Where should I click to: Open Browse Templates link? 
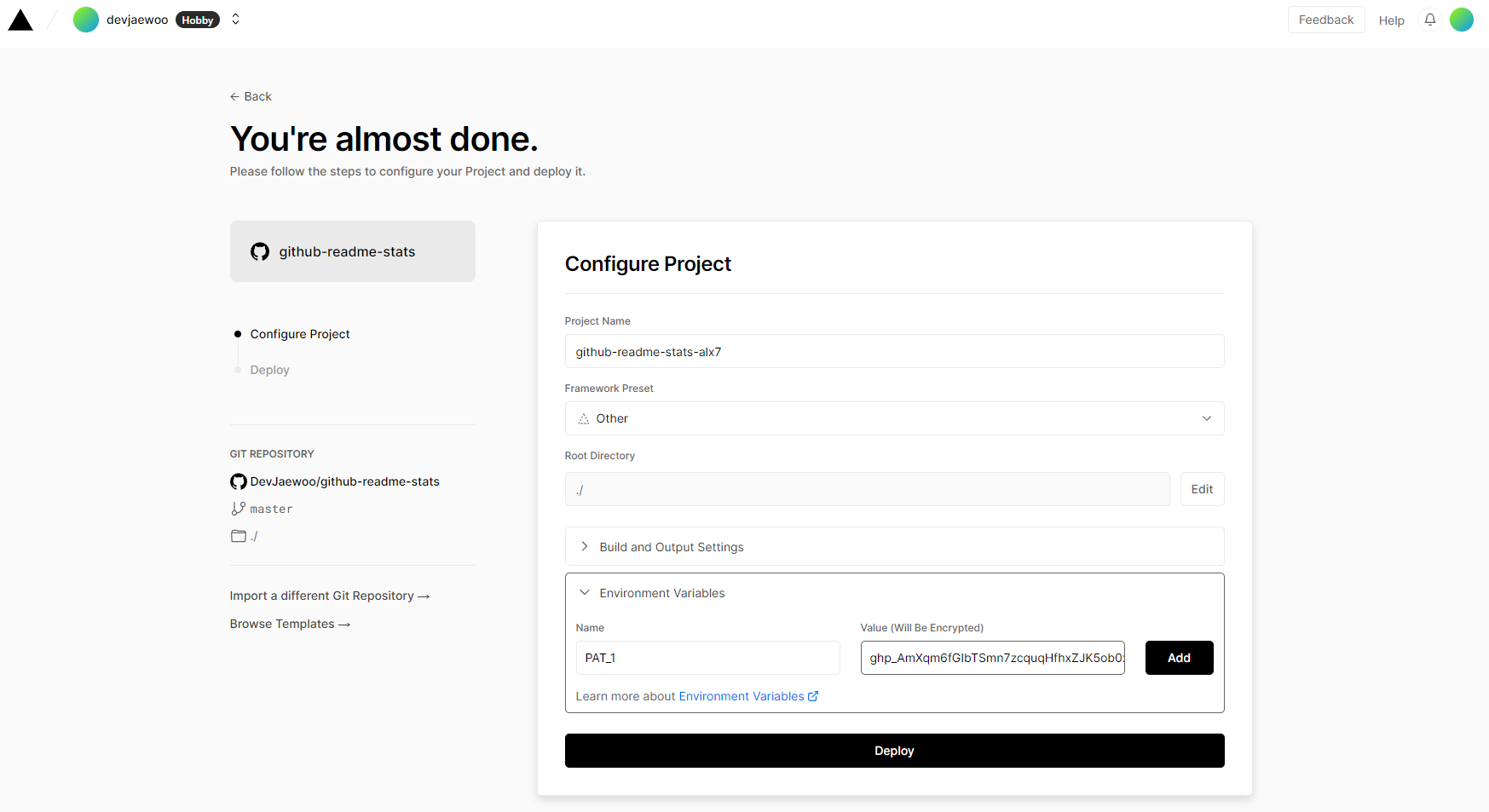click(290, 624)
